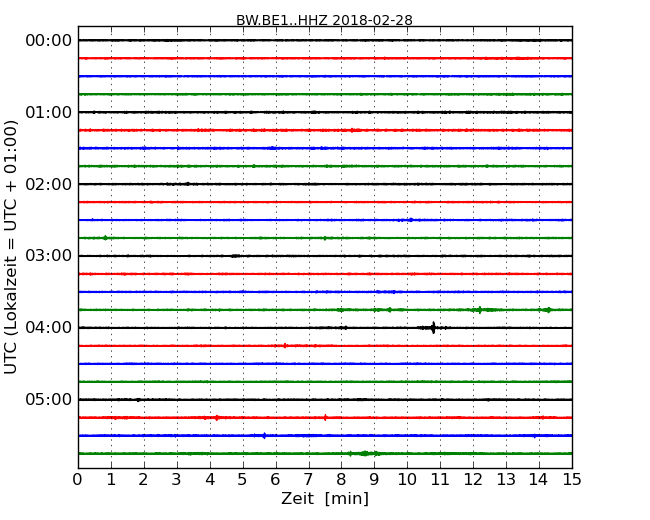
Task: Click x-axis tick label 12
Action: [x=473, y=480]
